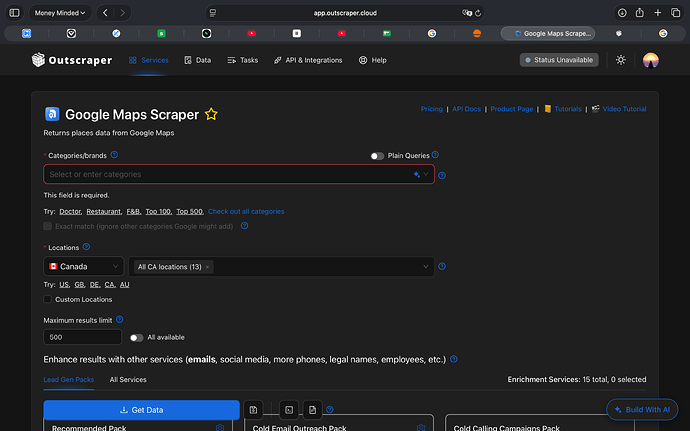
Task: Open settings gear on Recommended Pack
Action: point(220,427)
